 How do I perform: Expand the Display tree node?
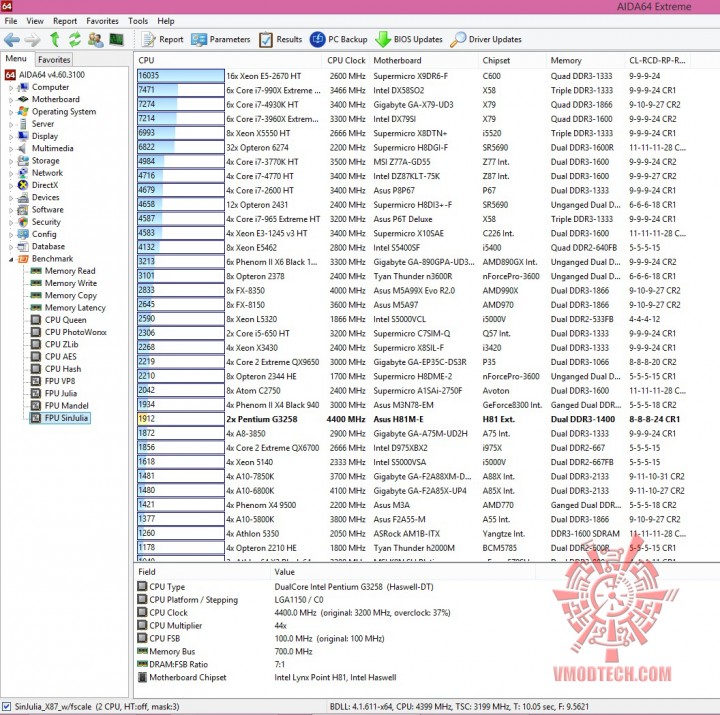[11, 136]
